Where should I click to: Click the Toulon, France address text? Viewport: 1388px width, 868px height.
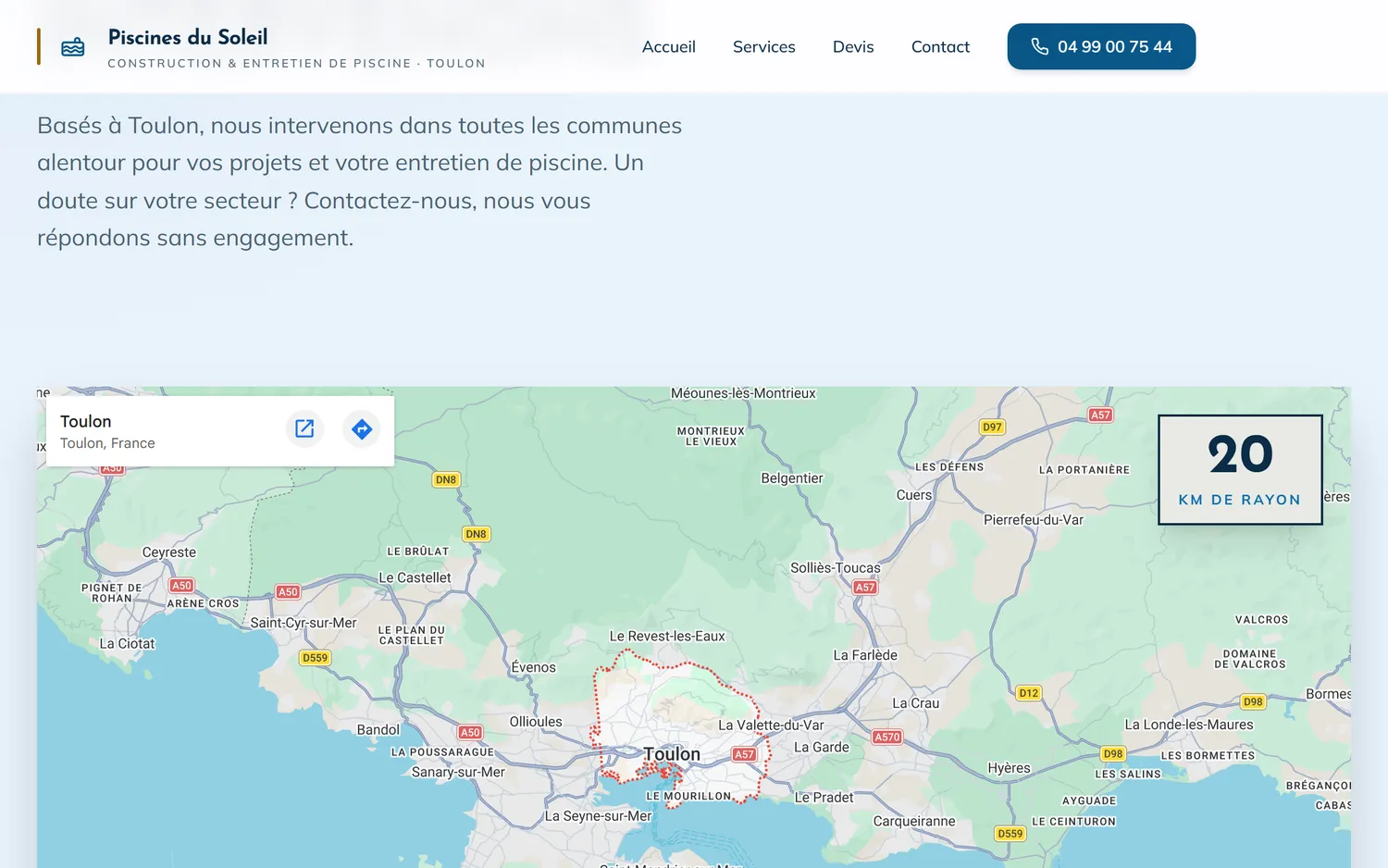click(107, 443)
